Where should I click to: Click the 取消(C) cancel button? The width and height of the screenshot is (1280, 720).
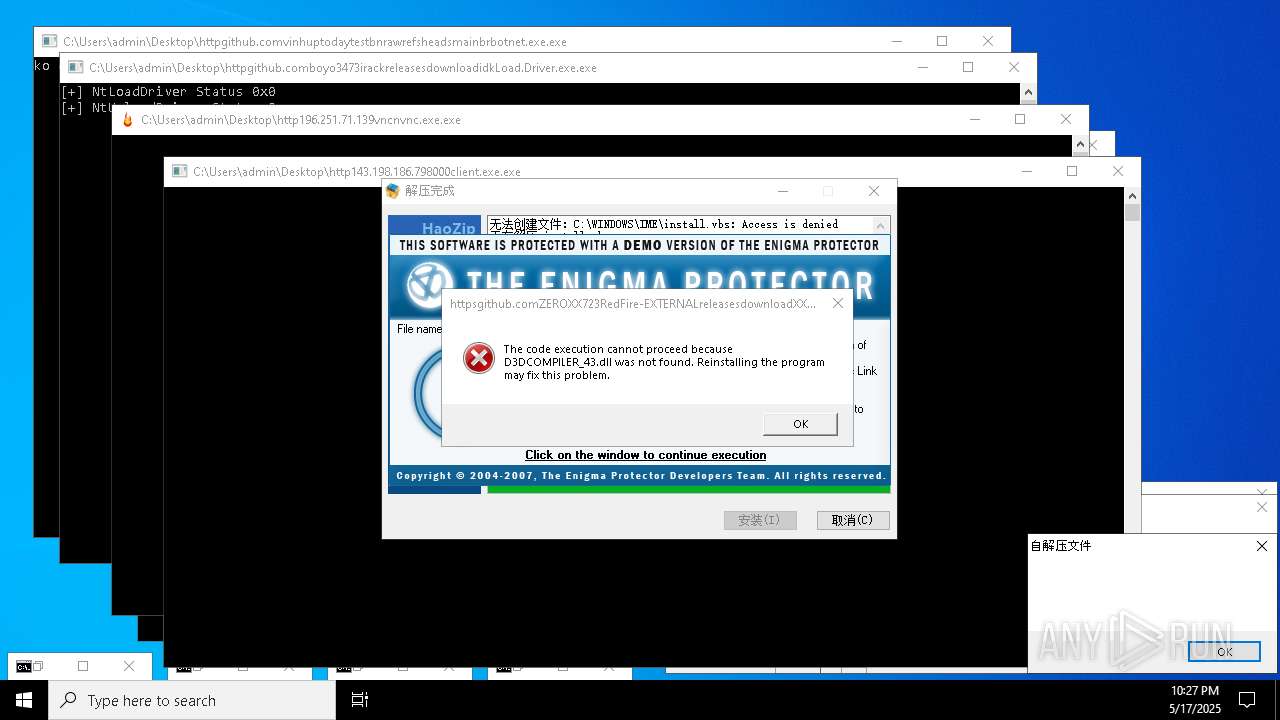point(853,520)
